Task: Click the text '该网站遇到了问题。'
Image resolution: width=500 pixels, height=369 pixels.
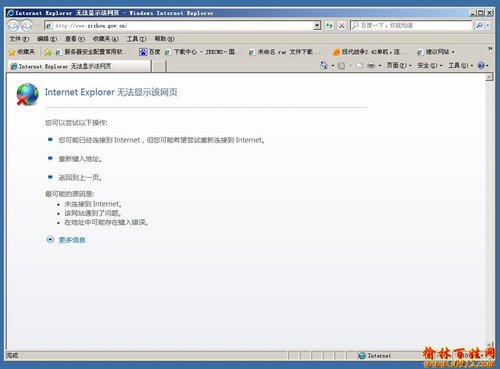Action: tap(93, 213)
